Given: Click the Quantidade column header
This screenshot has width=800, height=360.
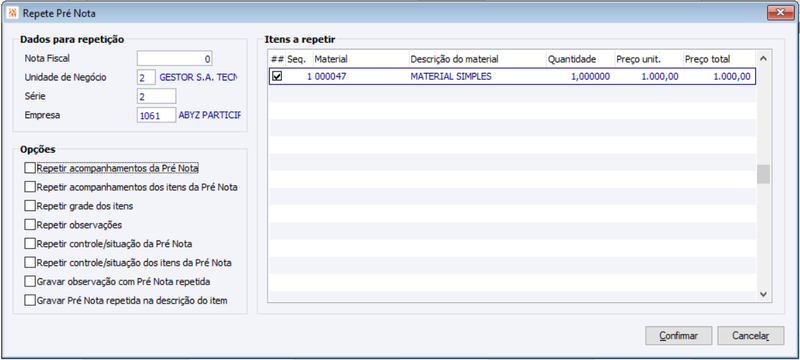Looking at the screenshot, I should click(580, 59).
